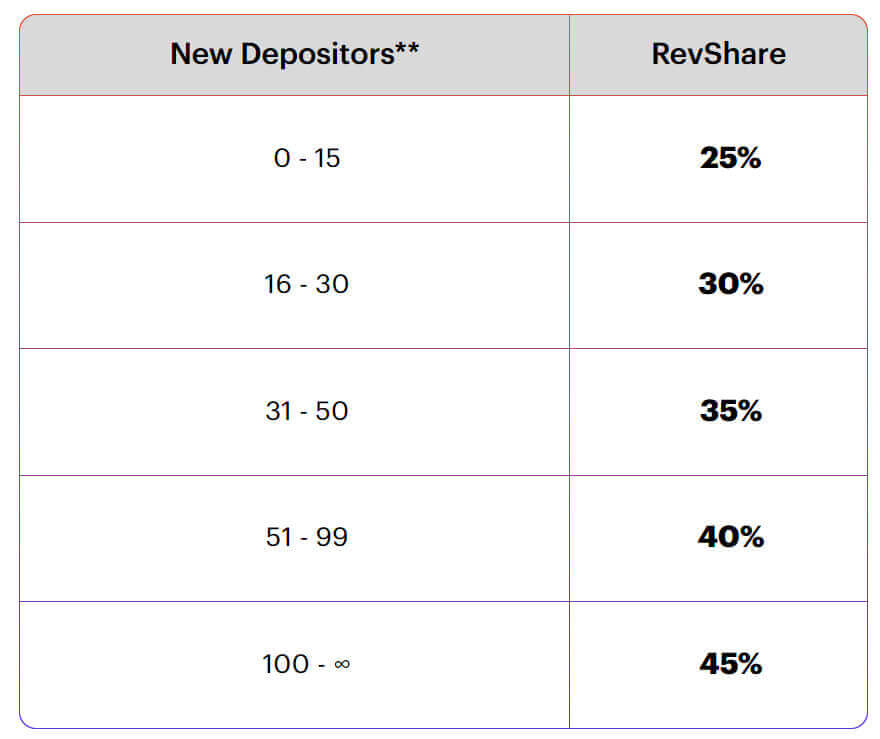Viewport: 880px width, 739px height.
Task: Click the 35% RevShare value
Action: (730, 411)
